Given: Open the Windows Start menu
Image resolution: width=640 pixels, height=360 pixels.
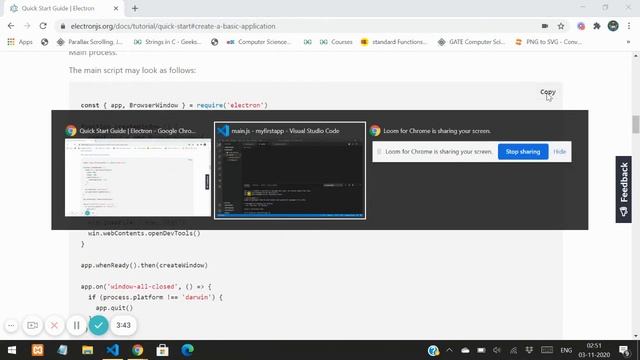Looking at the screenshot, I should [12, 350].
